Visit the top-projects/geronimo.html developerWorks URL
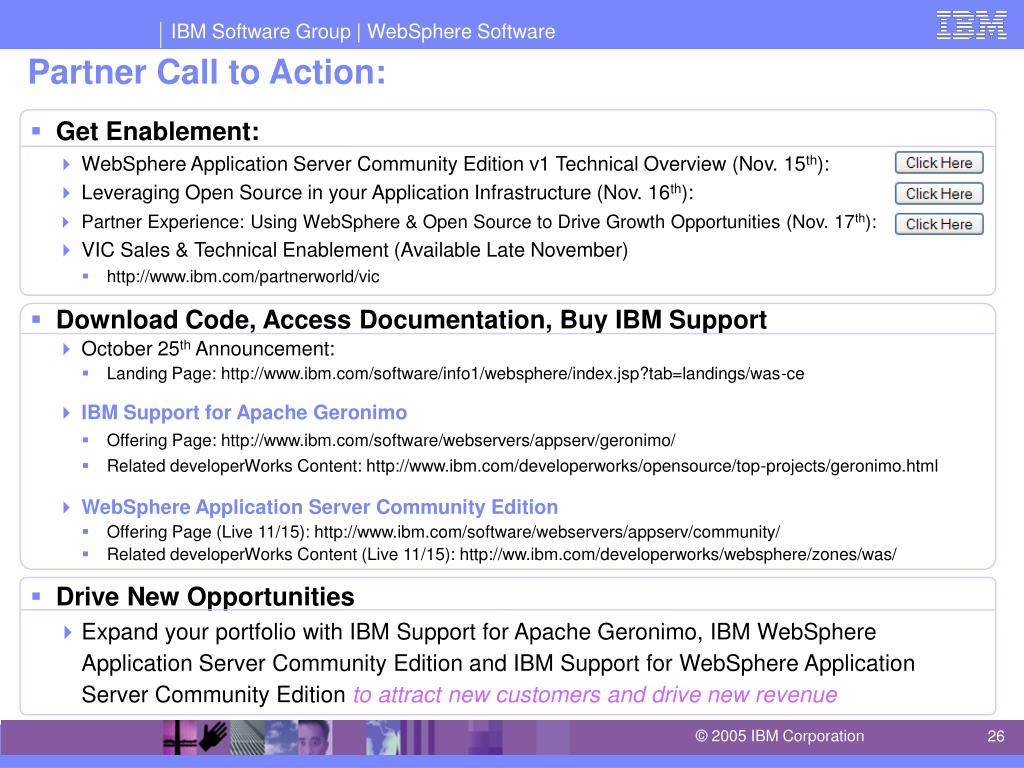 click(652, 466)
